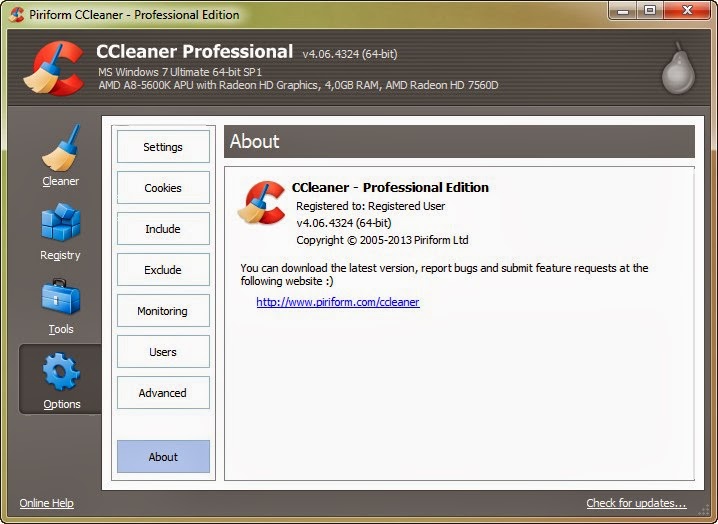Open the Cookies options page
The image size is (718, 524).
163,188
